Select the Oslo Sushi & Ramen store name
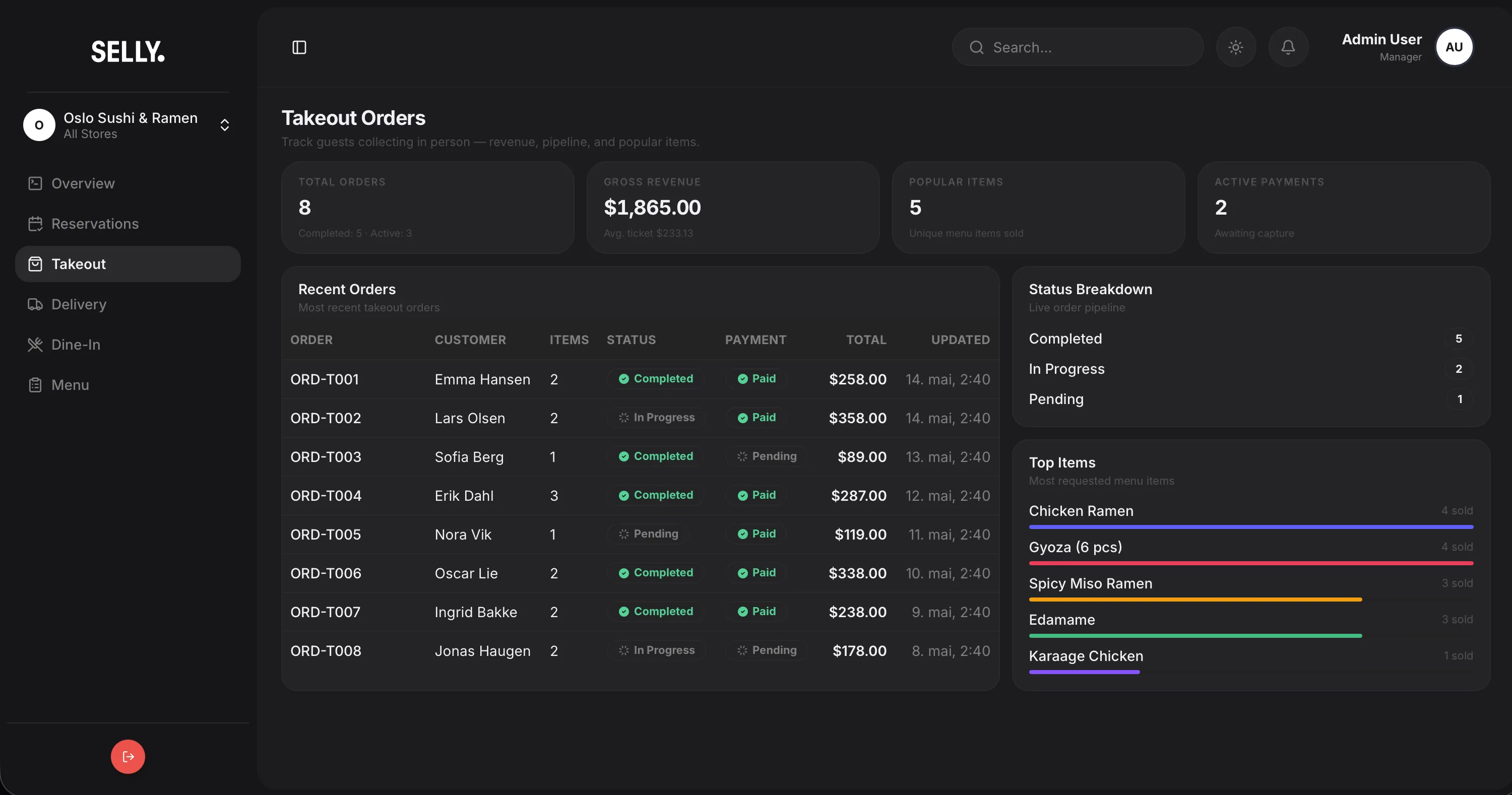1512x795 pixels. click(x=131, y=118)
